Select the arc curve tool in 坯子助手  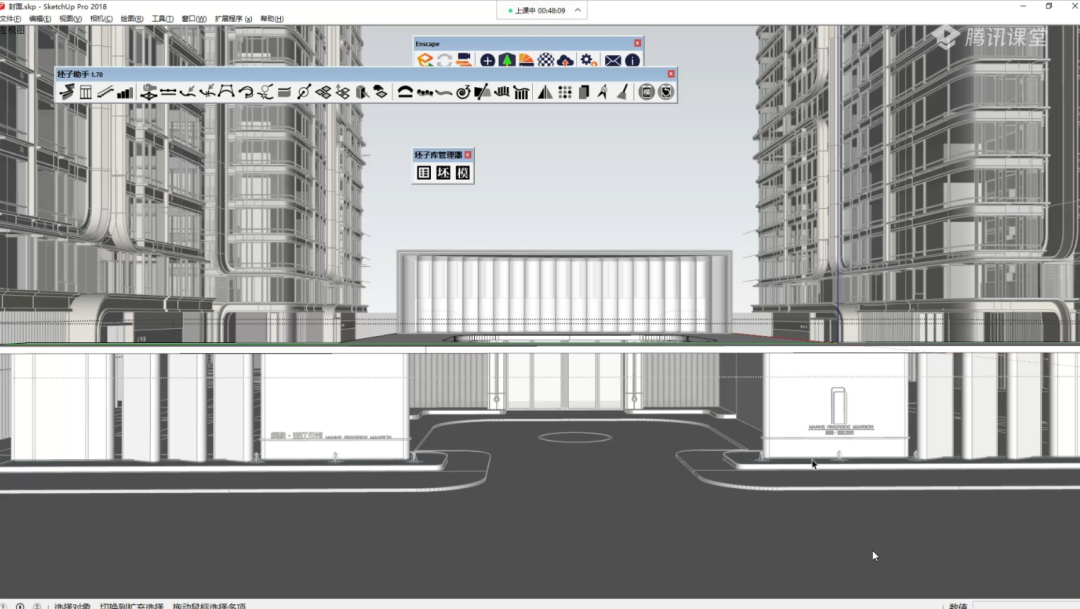pos(405,92)
